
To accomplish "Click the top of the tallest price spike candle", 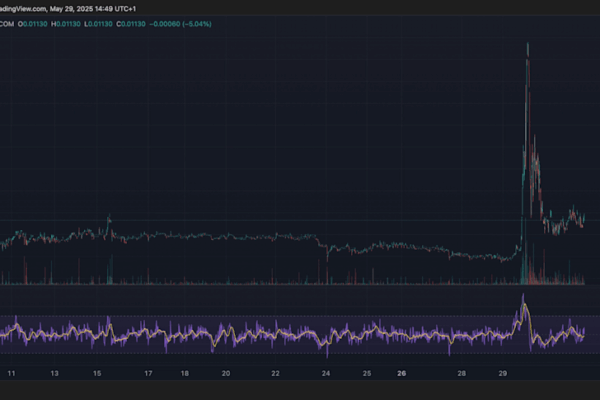I will 528,44.
